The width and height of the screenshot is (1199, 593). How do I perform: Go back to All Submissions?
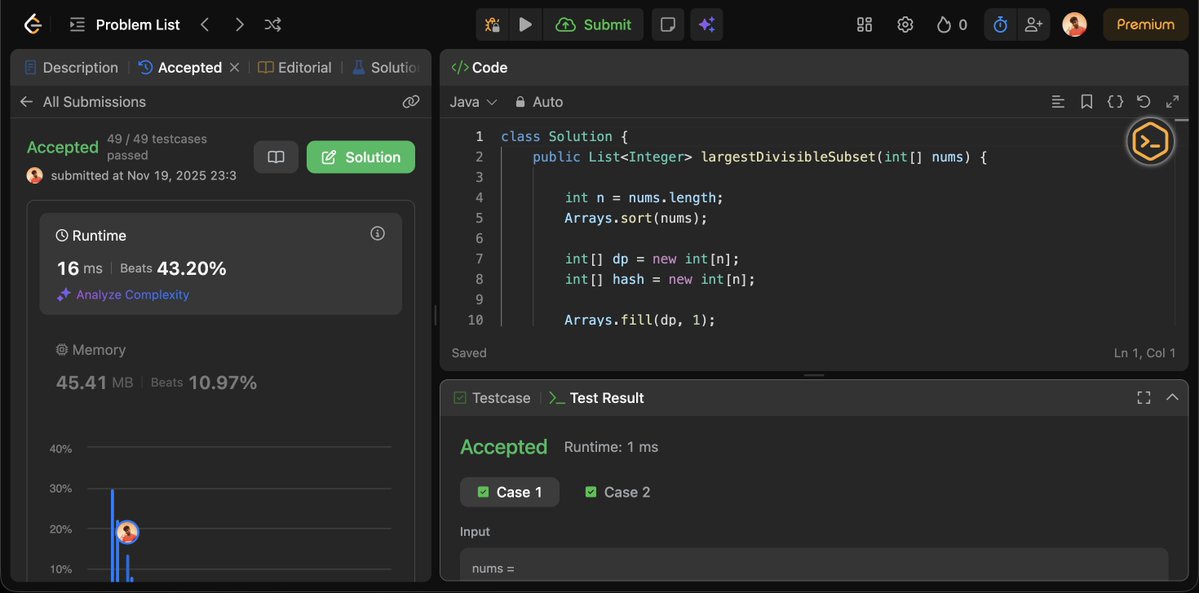click(83, 102)
